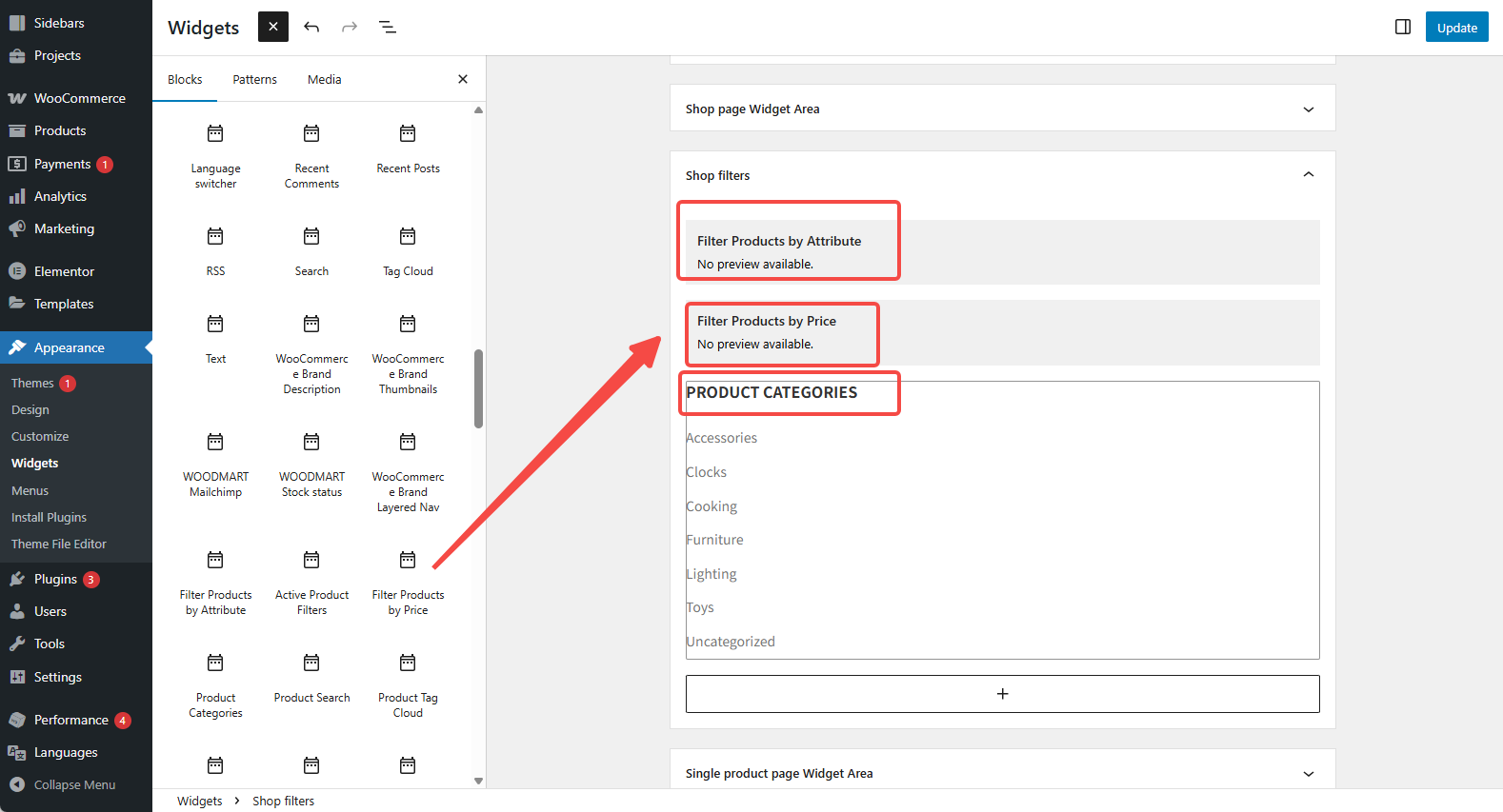Image resolution: width=1503 pixels, height=812 pixels.
Task: Open the Accessories category link
Action: point(722,438)
